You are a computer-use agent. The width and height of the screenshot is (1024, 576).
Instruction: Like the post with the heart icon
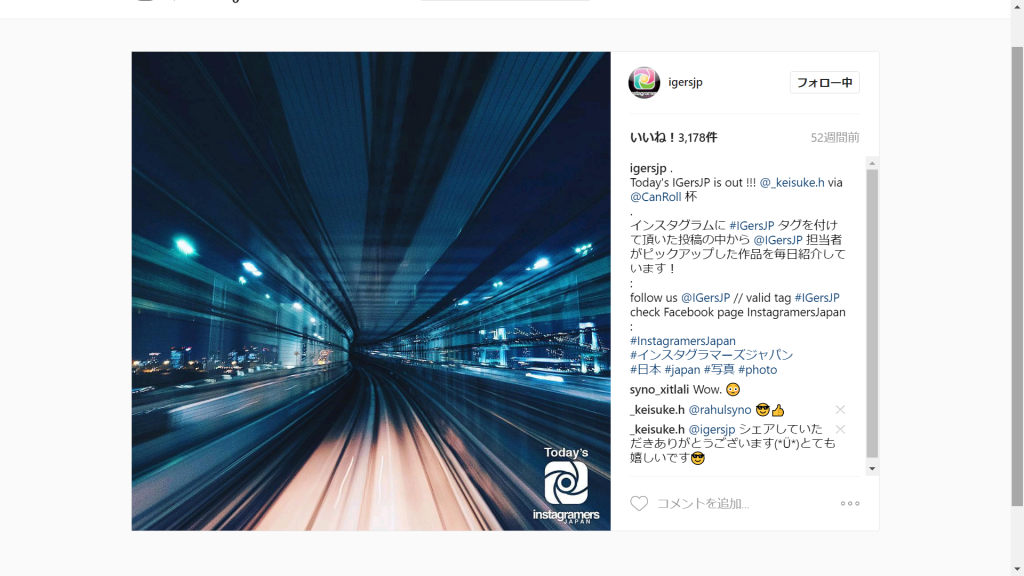tap(639, 503)
